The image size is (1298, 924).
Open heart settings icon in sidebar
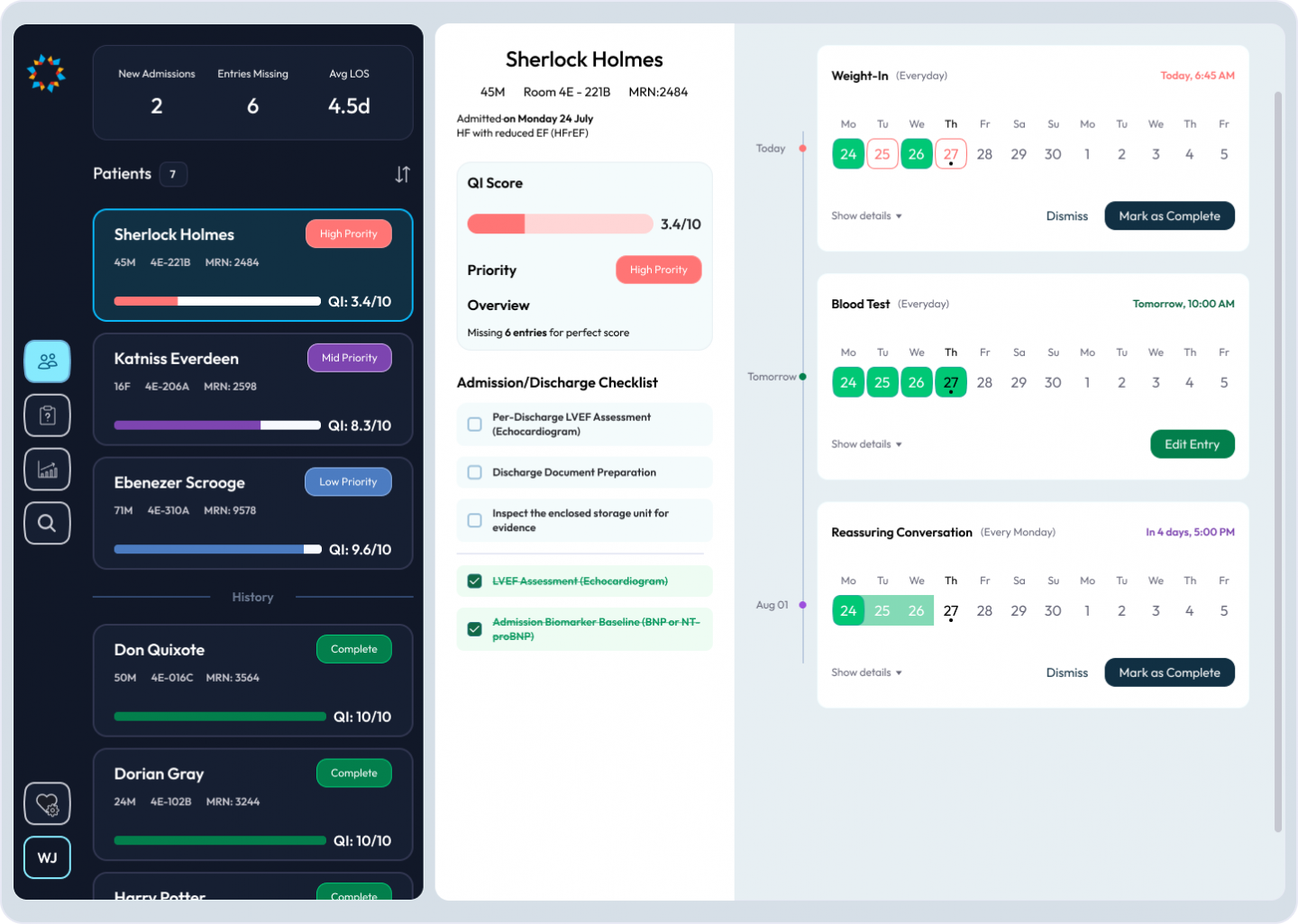pyautogui.click(x=47, y=803)
